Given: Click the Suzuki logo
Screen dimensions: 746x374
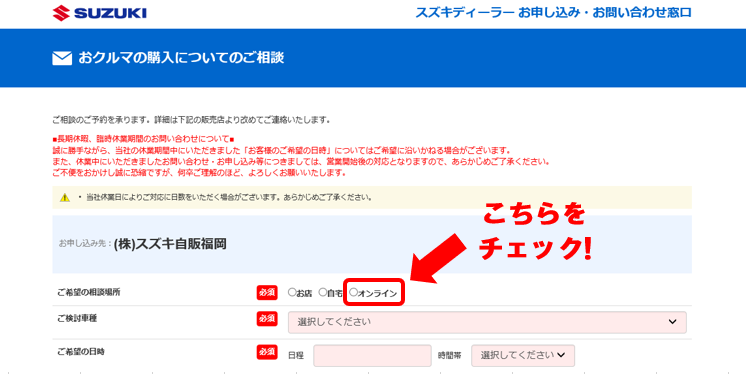Looking at the screenshot, I should click(x=99, y=13).
